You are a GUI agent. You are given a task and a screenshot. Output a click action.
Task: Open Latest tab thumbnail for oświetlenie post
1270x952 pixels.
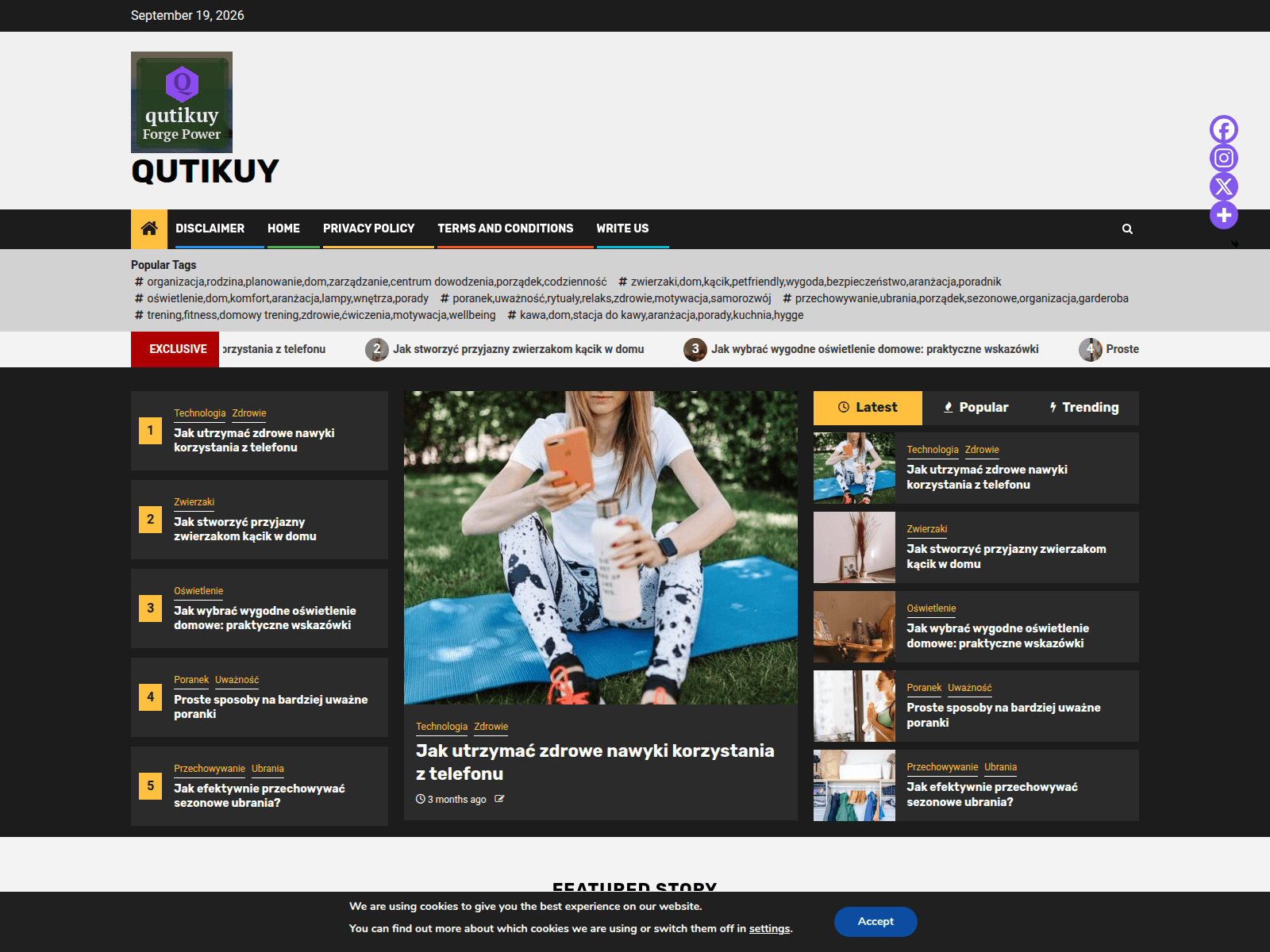854,627
